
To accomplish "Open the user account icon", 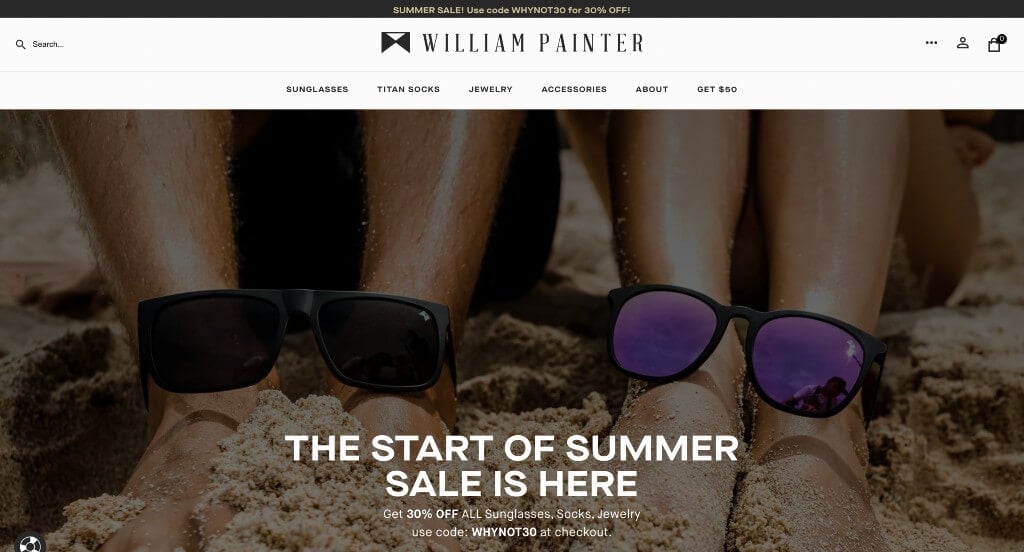I will click(963, 43).
